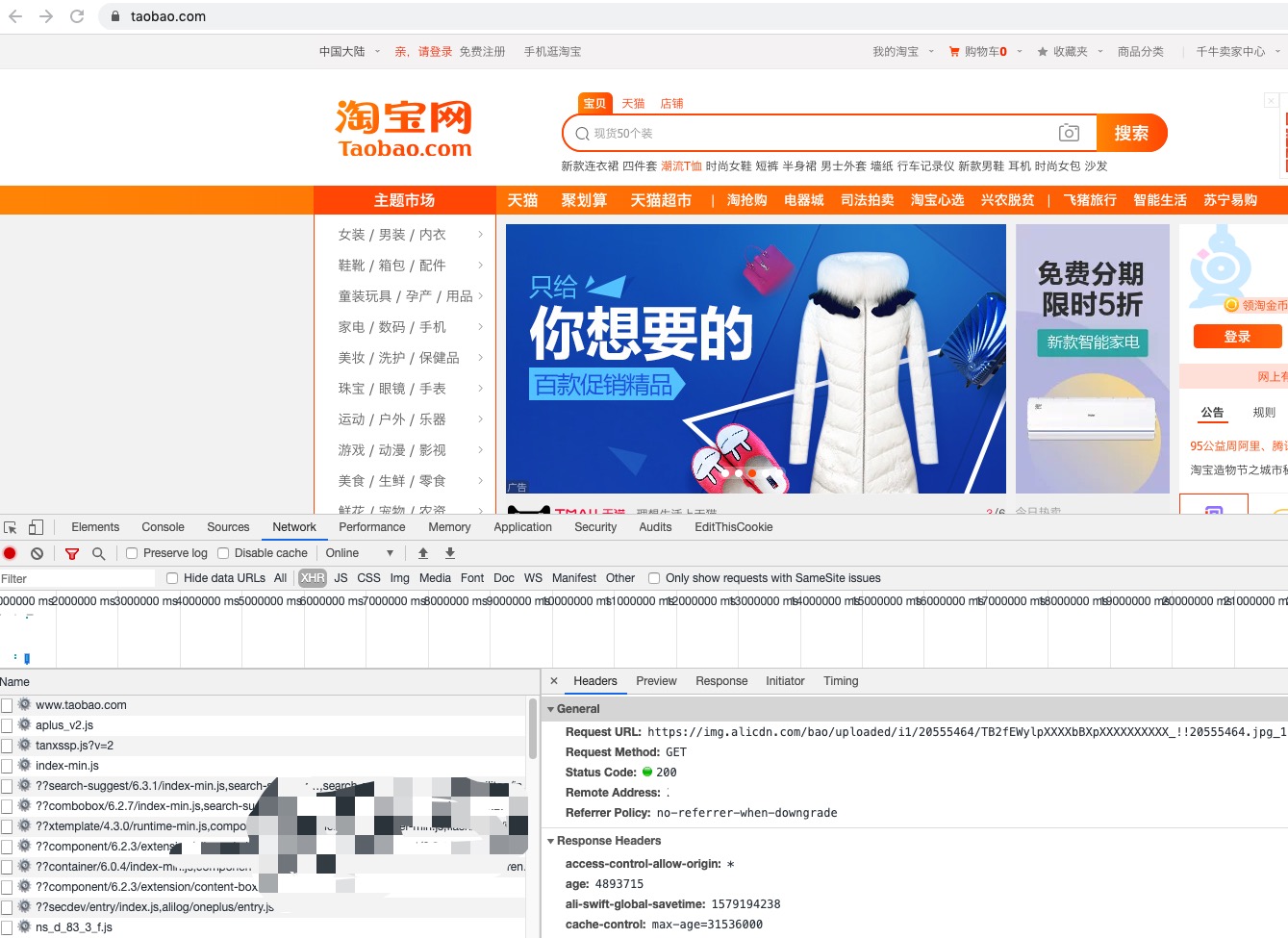Expand 珠宝 / 眼镜 / 手表 category arrow

point(480,389)
